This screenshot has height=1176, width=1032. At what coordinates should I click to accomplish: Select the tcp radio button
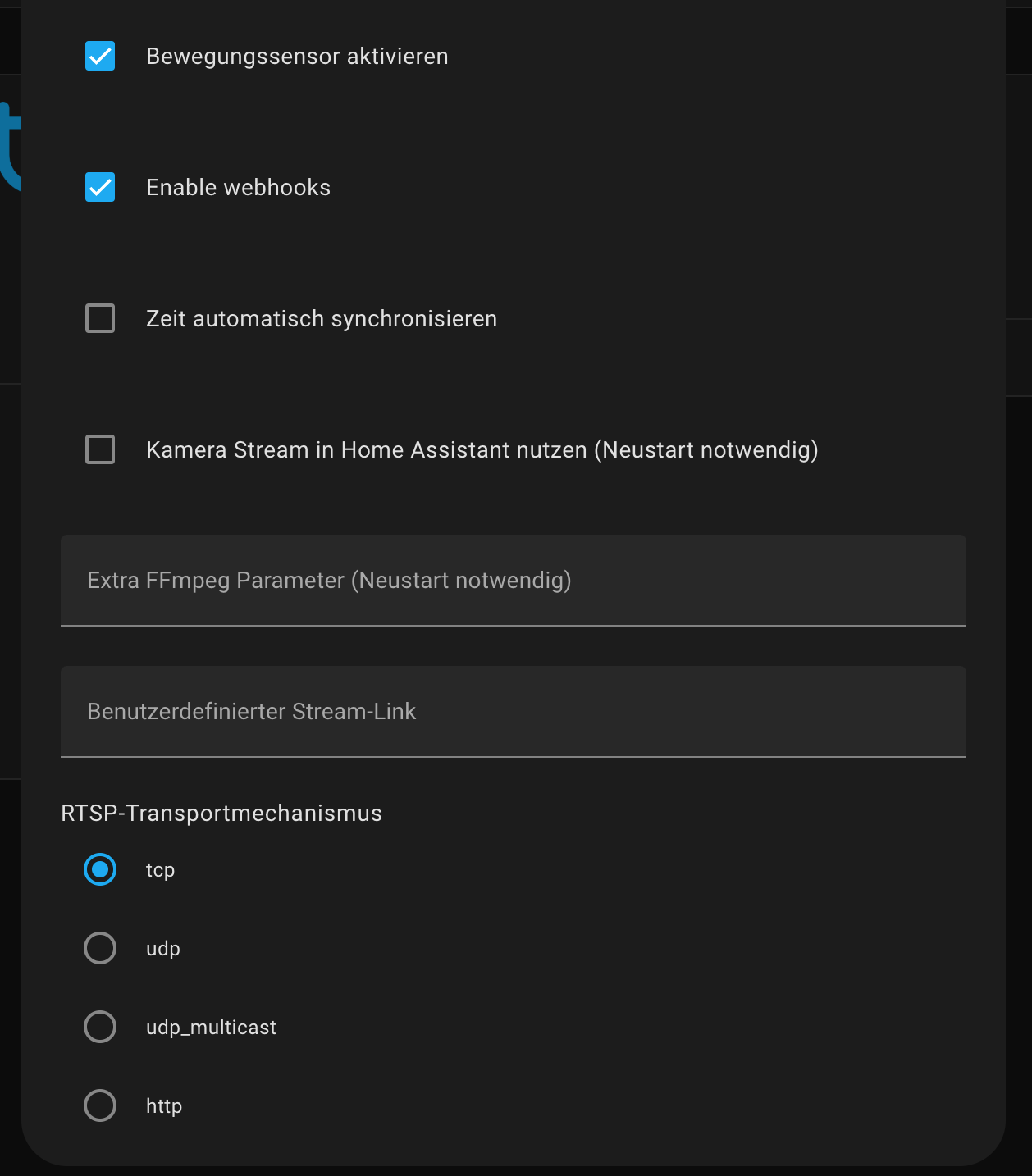coord(100,869)
